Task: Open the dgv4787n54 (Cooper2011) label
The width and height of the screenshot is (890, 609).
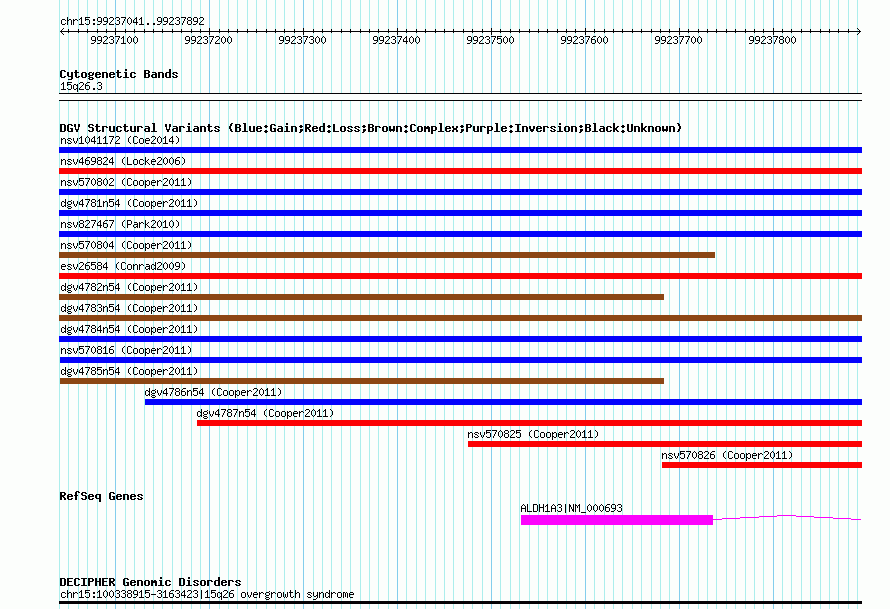Action: (265, 413)
